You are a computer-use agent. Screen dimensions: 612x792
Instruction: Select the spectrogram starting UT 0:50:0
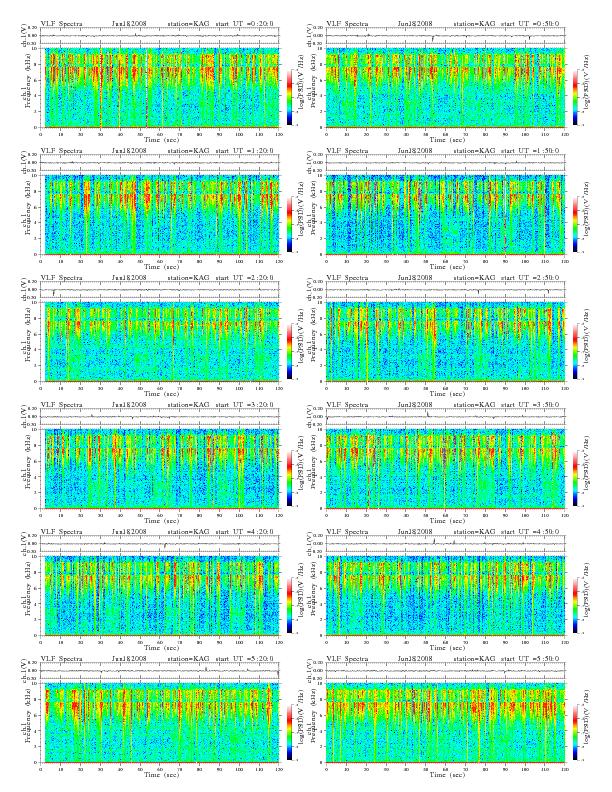[x=445, y=88]
